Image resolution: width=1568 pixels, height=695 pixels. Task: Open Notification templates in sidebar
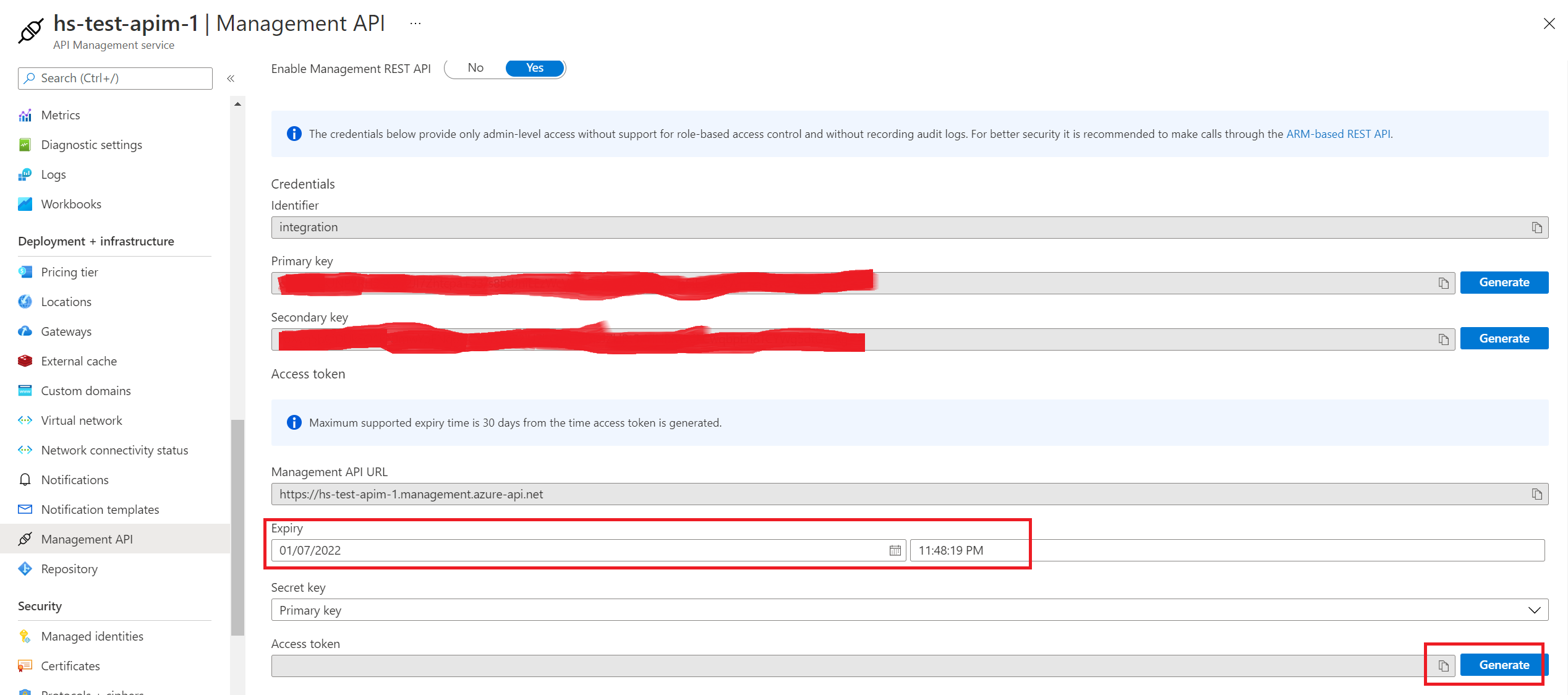pos(100,510)
